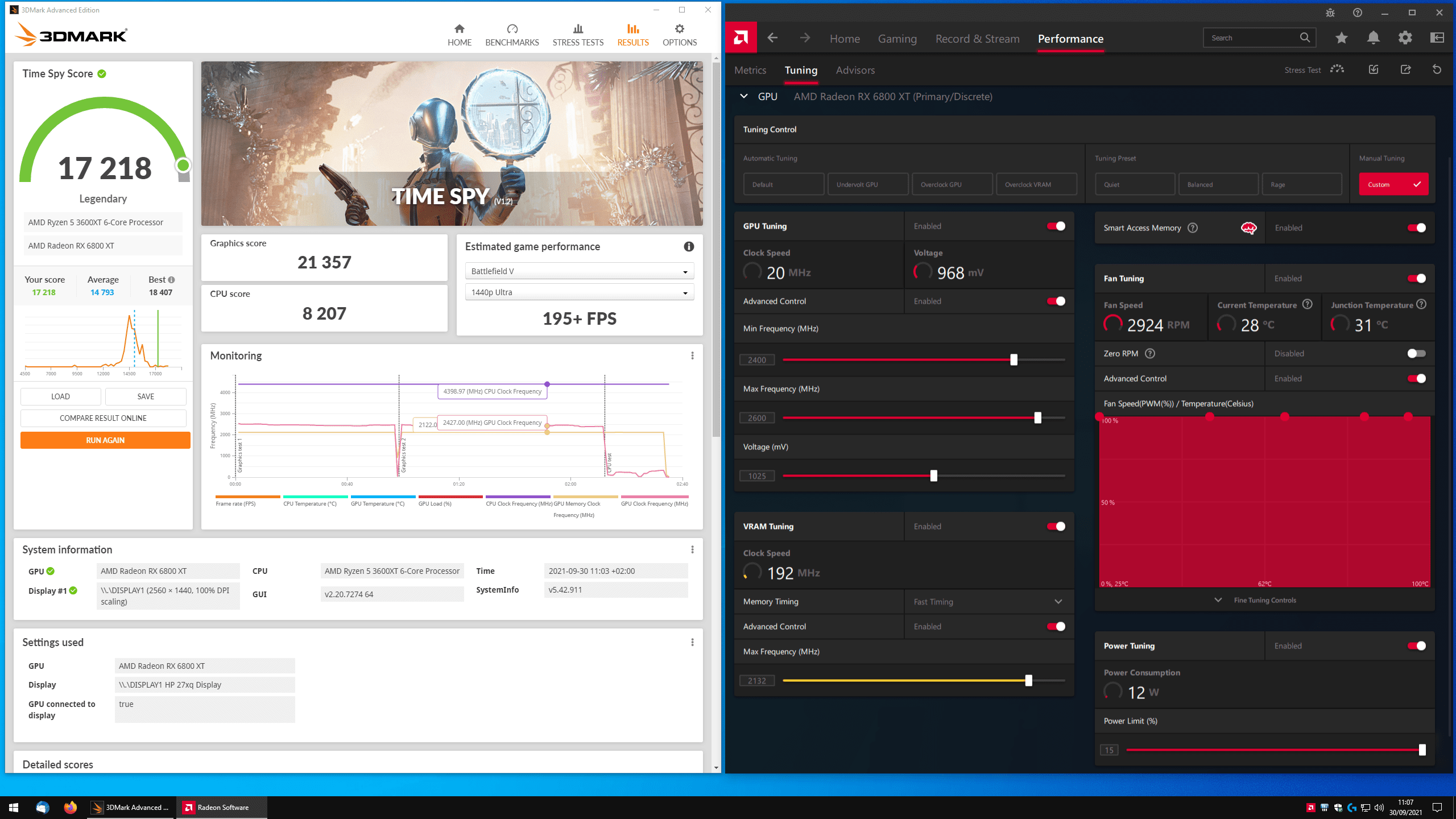Open Radeon notifications bell icon
Image resolution: width=1456 pixels, height=819 pixels.
click(x=1373, y=38)
